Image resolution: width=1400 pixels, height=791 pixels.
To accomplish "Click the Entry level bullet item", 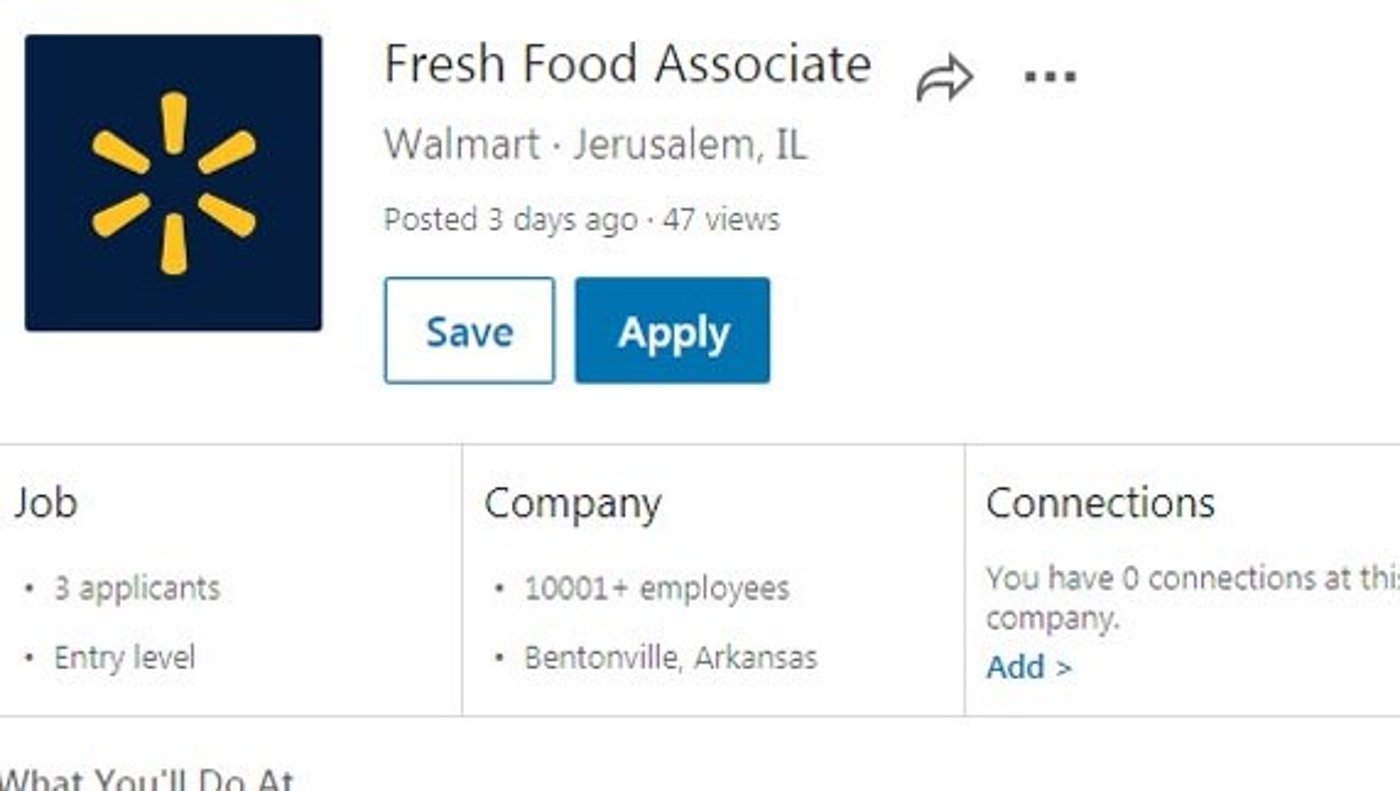I will [x=125, y=658].
